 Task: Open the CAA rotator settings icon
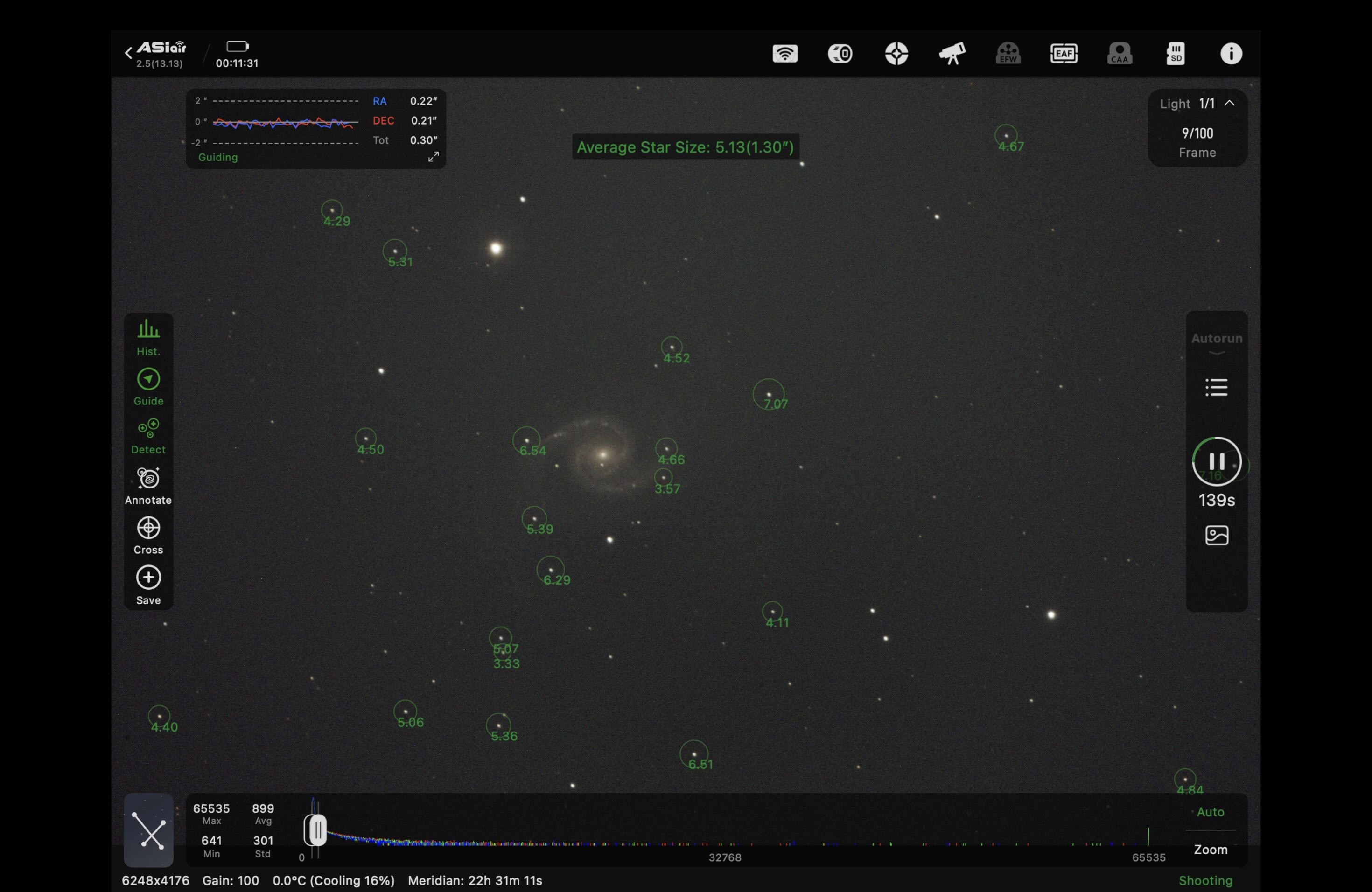tap(1120, 54)
